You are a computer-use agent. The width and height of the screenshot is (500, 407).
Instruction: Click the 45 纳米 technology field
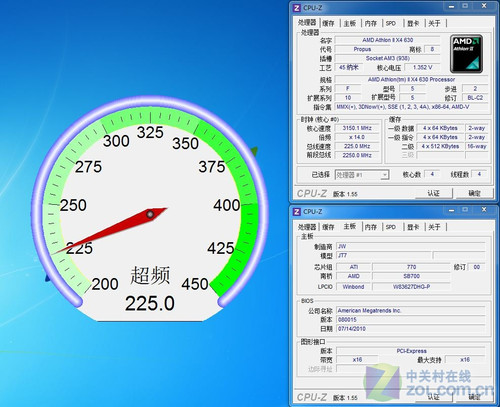coord(349,67)
